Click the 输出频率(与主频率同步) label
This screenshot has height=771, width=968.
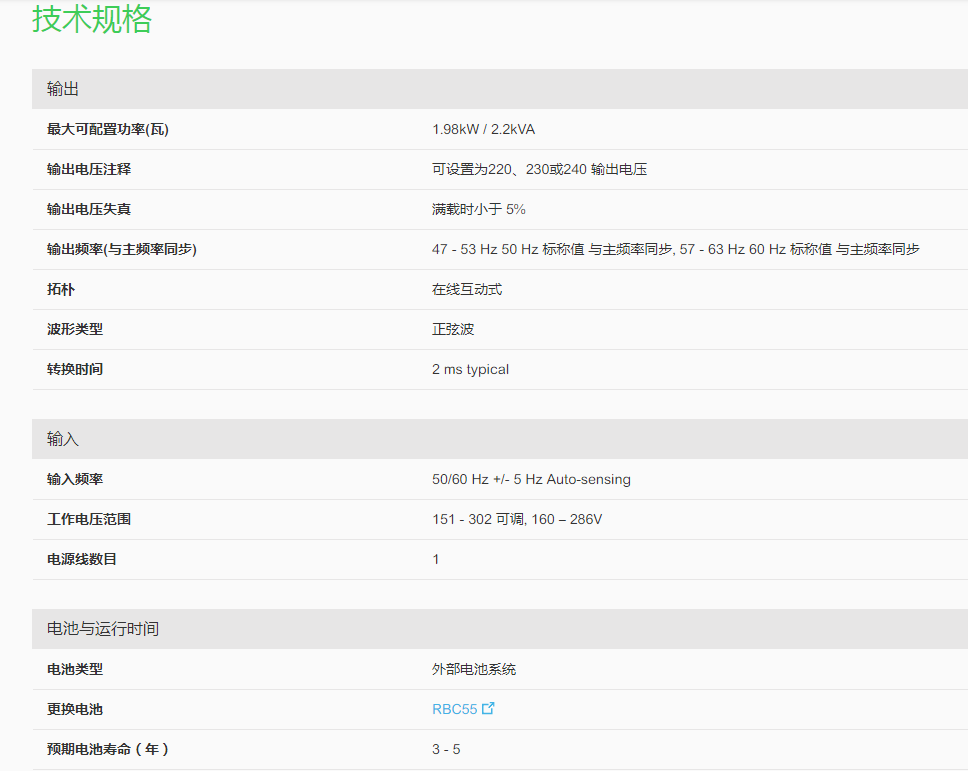[x=122, y=249]
